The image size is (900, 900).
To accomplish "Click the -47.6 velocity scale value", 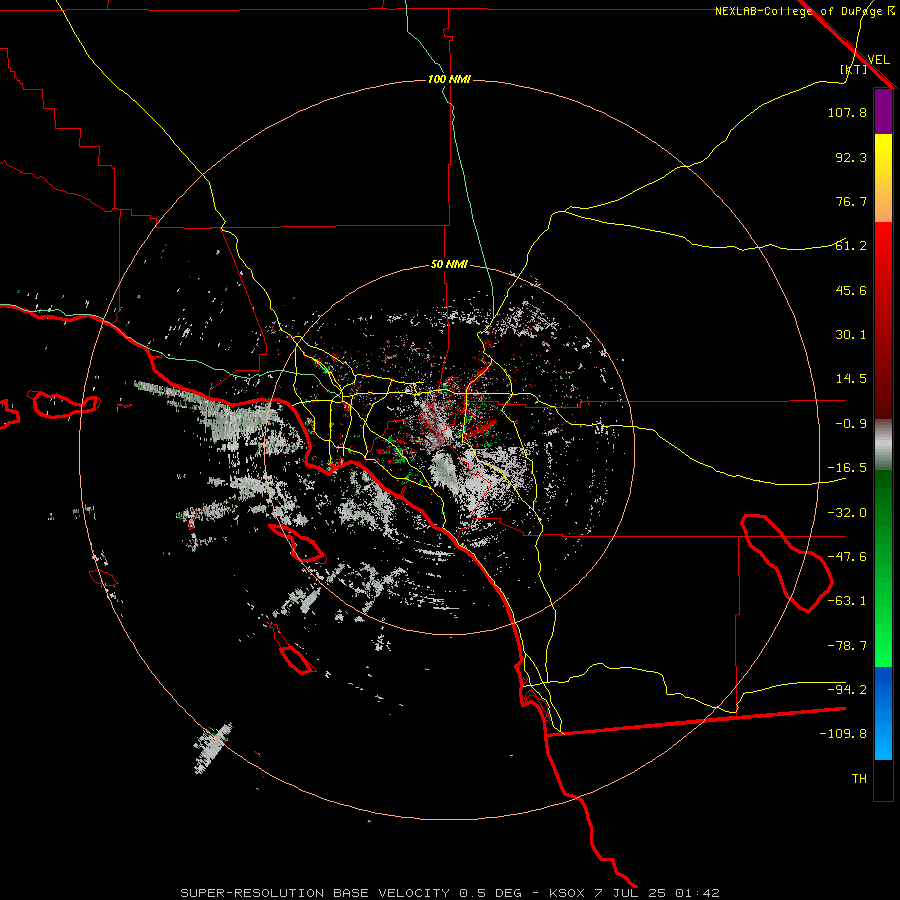I will point(847,556).
